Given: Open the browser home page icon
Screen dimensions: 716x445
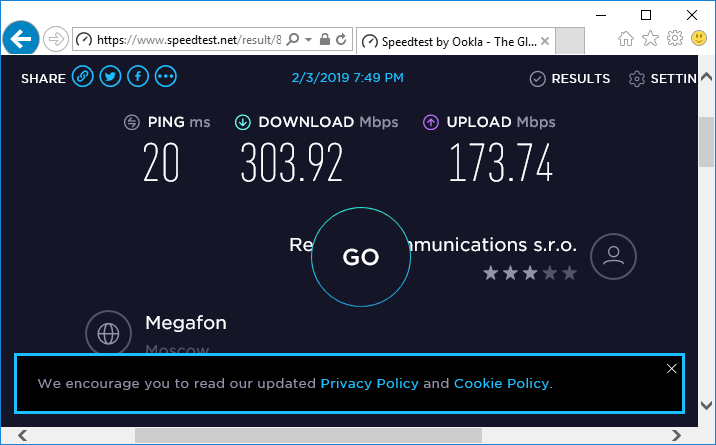Looking at the screenshot, I should click(x=626, y=39).
